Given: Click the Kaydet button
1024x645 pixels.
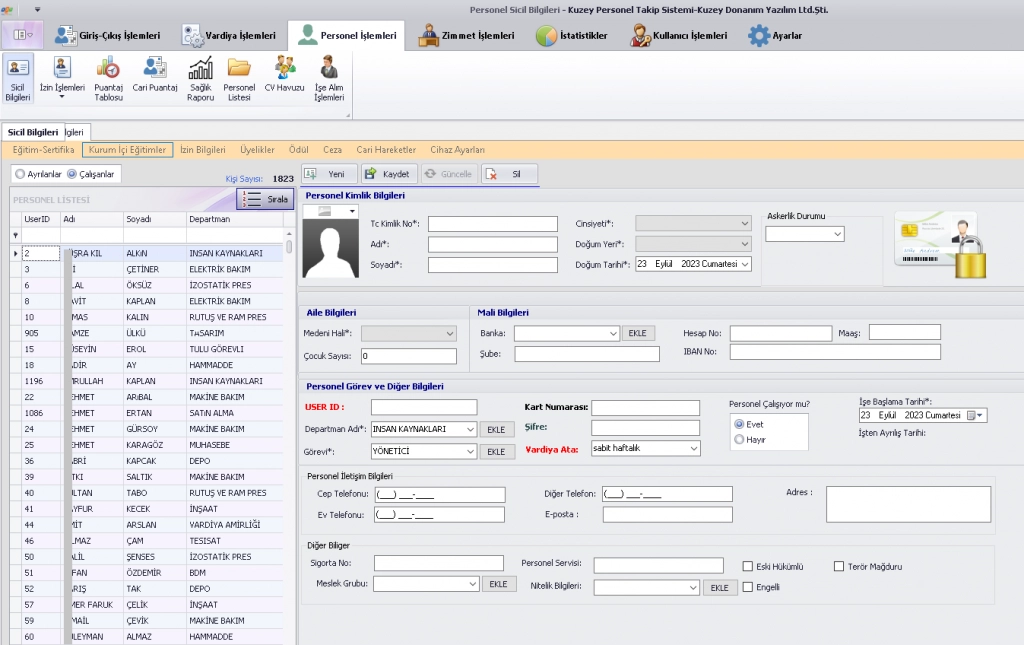Looking at the screenshot, I should (389, 174).
